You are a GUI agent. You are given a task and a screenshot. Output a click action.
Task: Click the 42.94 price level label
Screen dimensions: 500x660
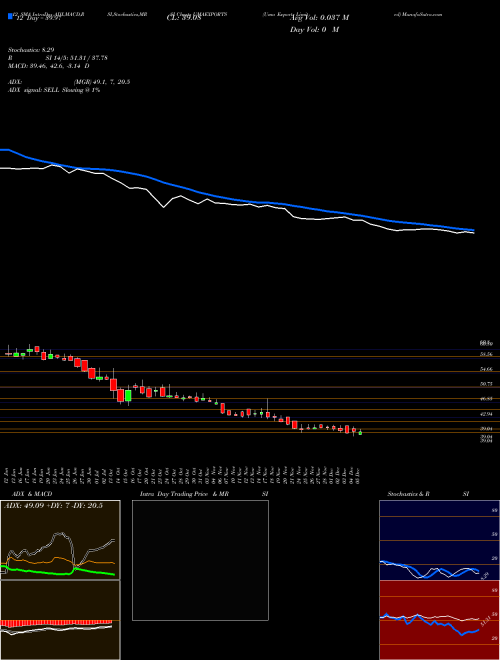point(487,414)
